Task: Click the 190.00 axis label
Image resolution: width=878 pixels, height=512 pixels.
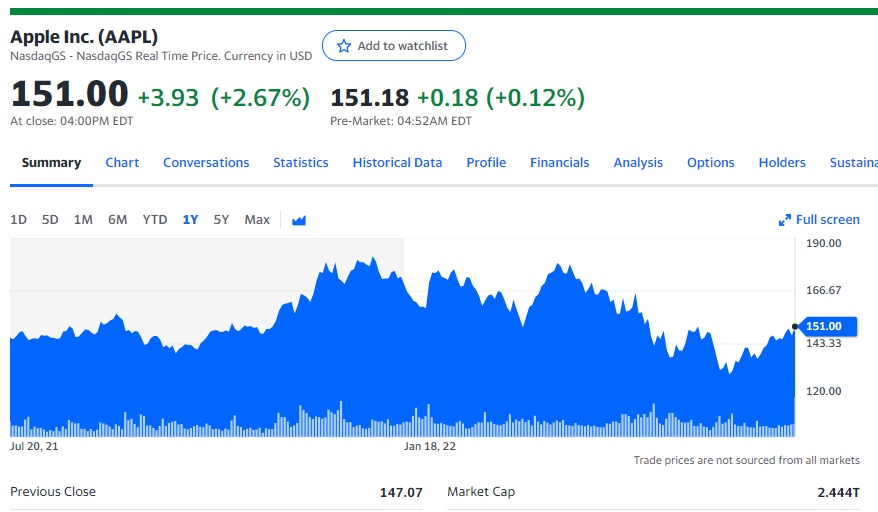Action: [823, 243]
